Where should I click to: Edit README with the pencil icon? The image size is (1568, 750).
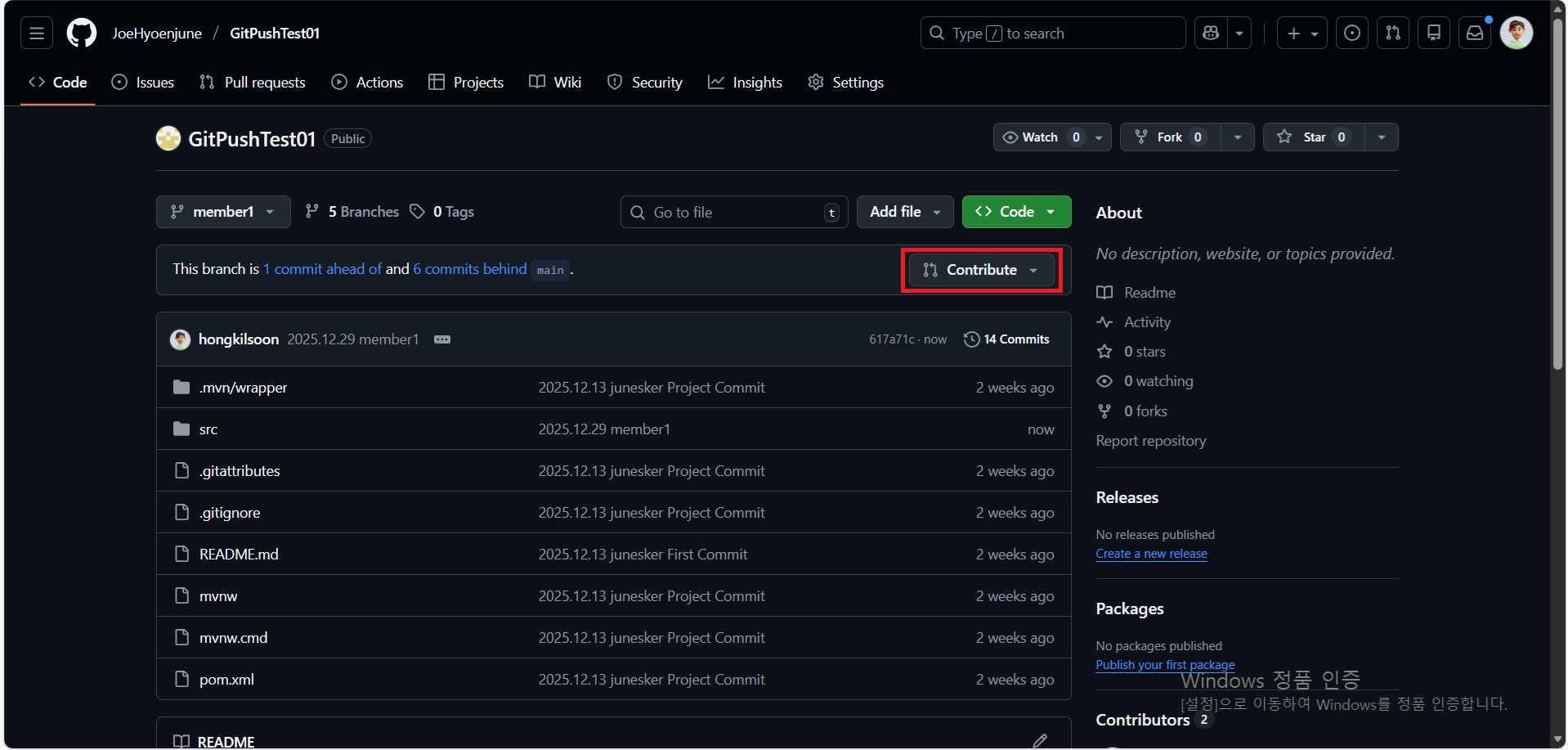pos(1040,741)
